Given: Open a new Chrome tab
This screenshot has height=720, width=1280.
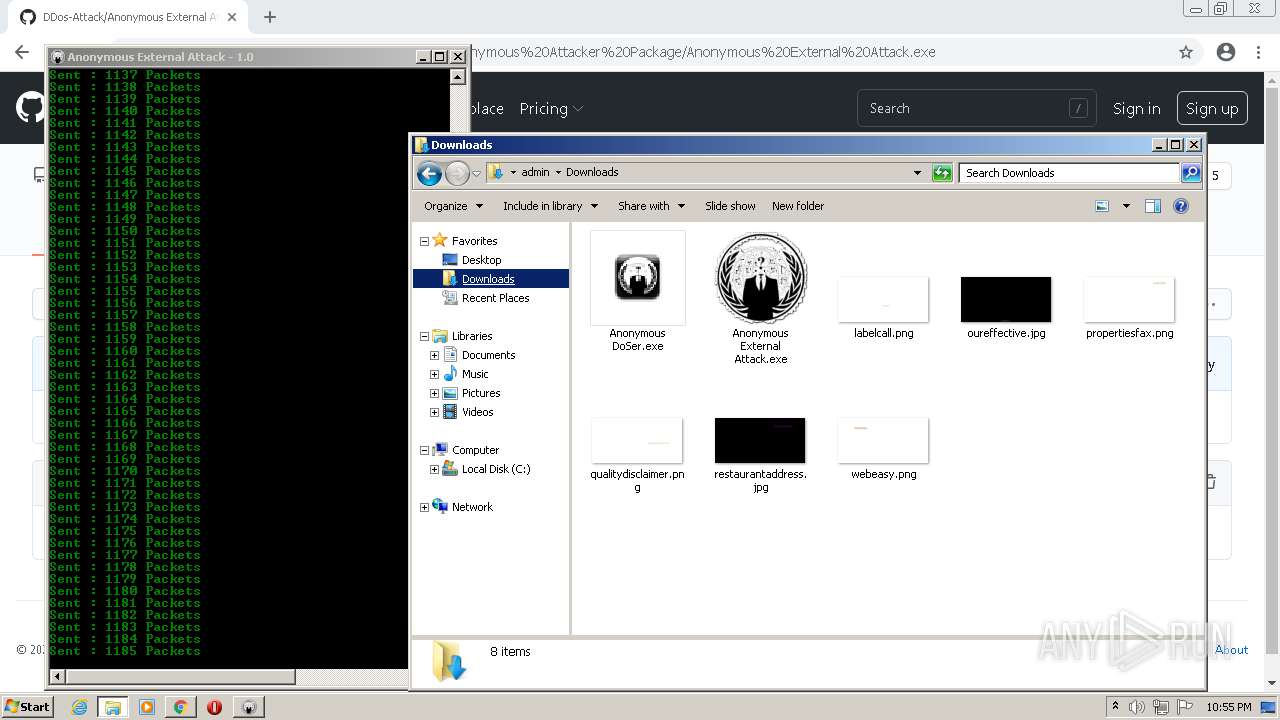Looking at the screenshot, I should click(270, 17).
